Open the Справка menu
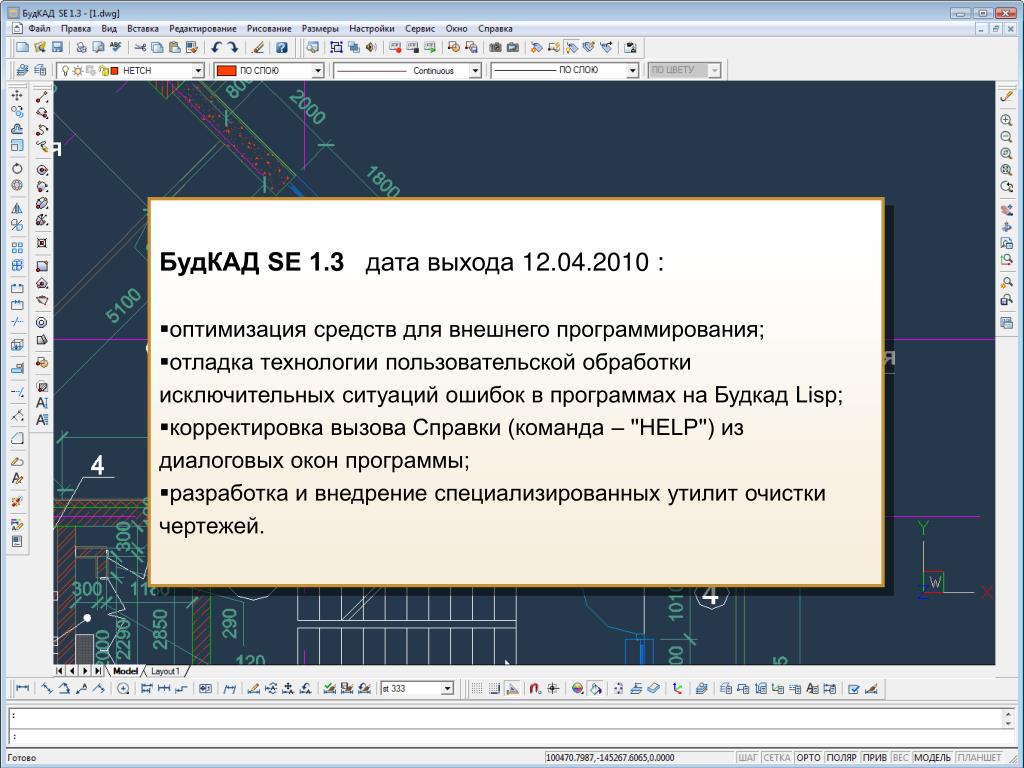The width and height of the screenshot is (1024, 768). 495,29
